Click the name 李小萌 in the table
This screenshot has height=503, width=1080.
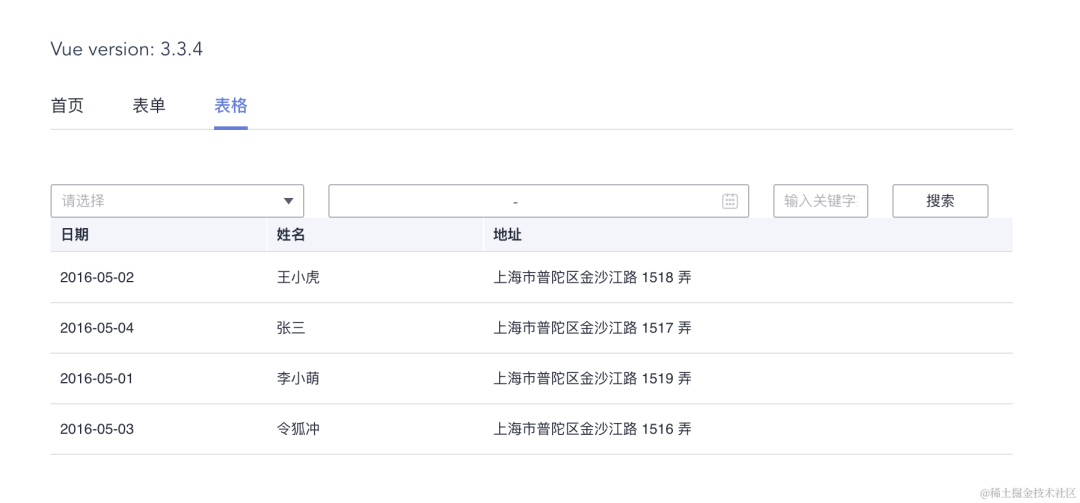(298, 379)
